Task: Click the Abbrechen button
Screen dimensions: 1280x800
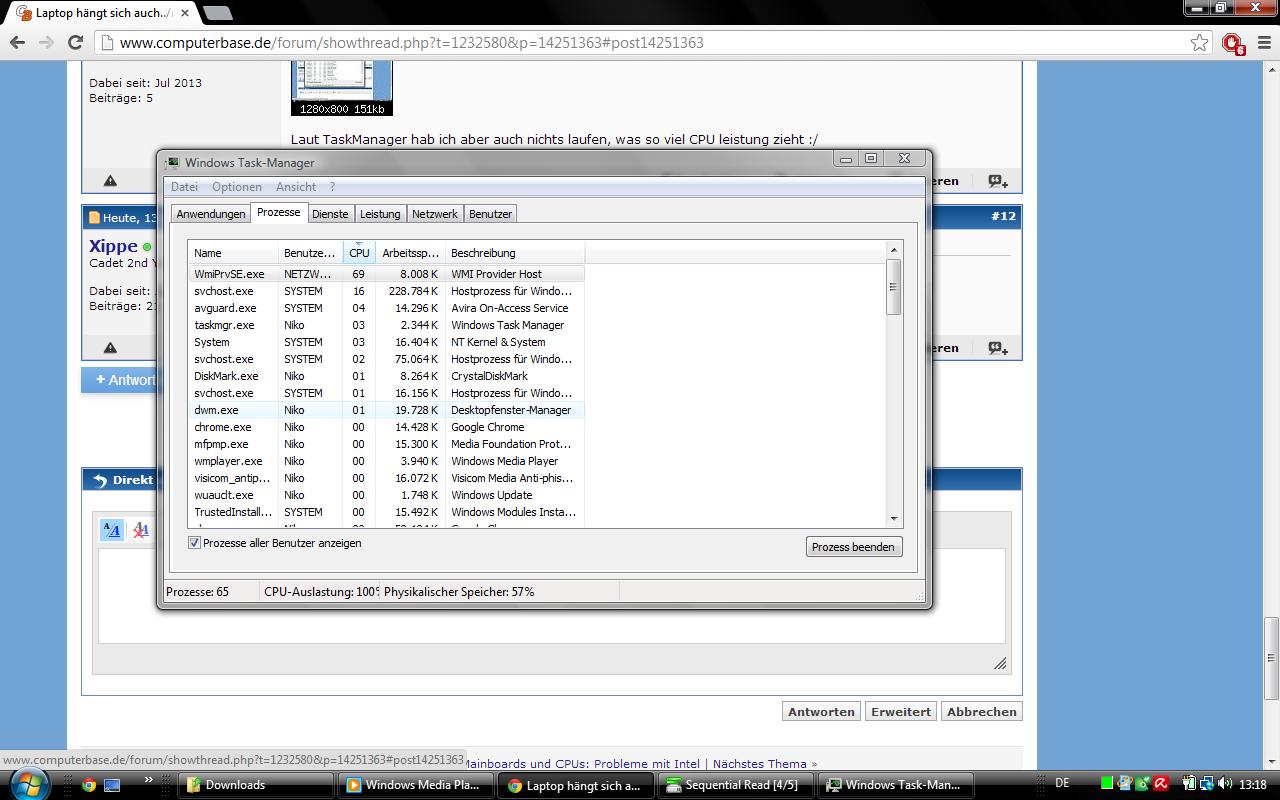Action: tap(982, 712)
